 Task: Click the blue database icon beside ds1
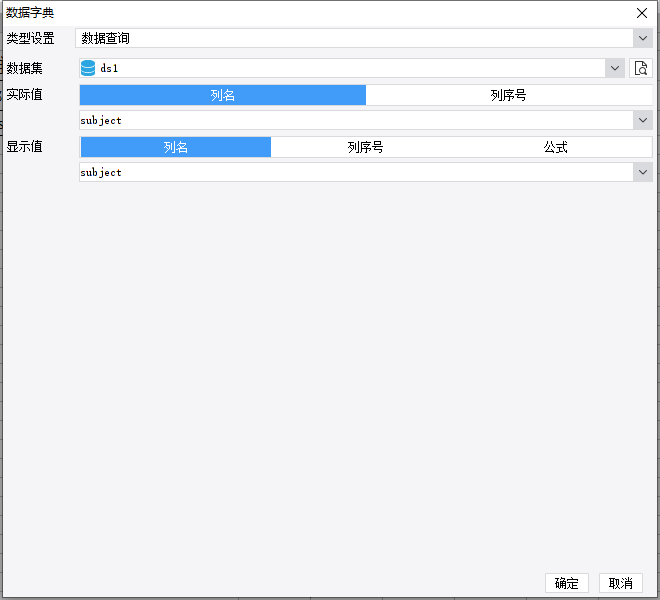(x=88, y=68)
